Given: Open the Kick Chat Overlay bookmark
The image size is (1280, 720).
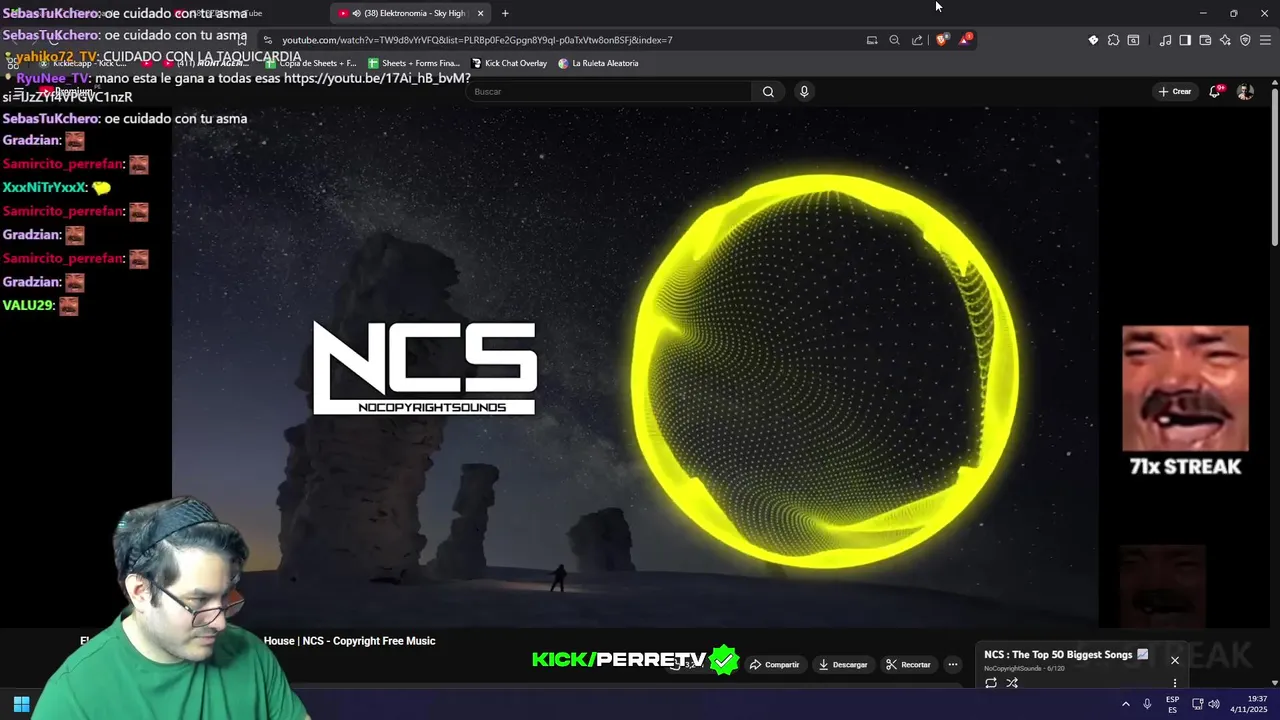Looking at the screenshot, I should point(510,63).
